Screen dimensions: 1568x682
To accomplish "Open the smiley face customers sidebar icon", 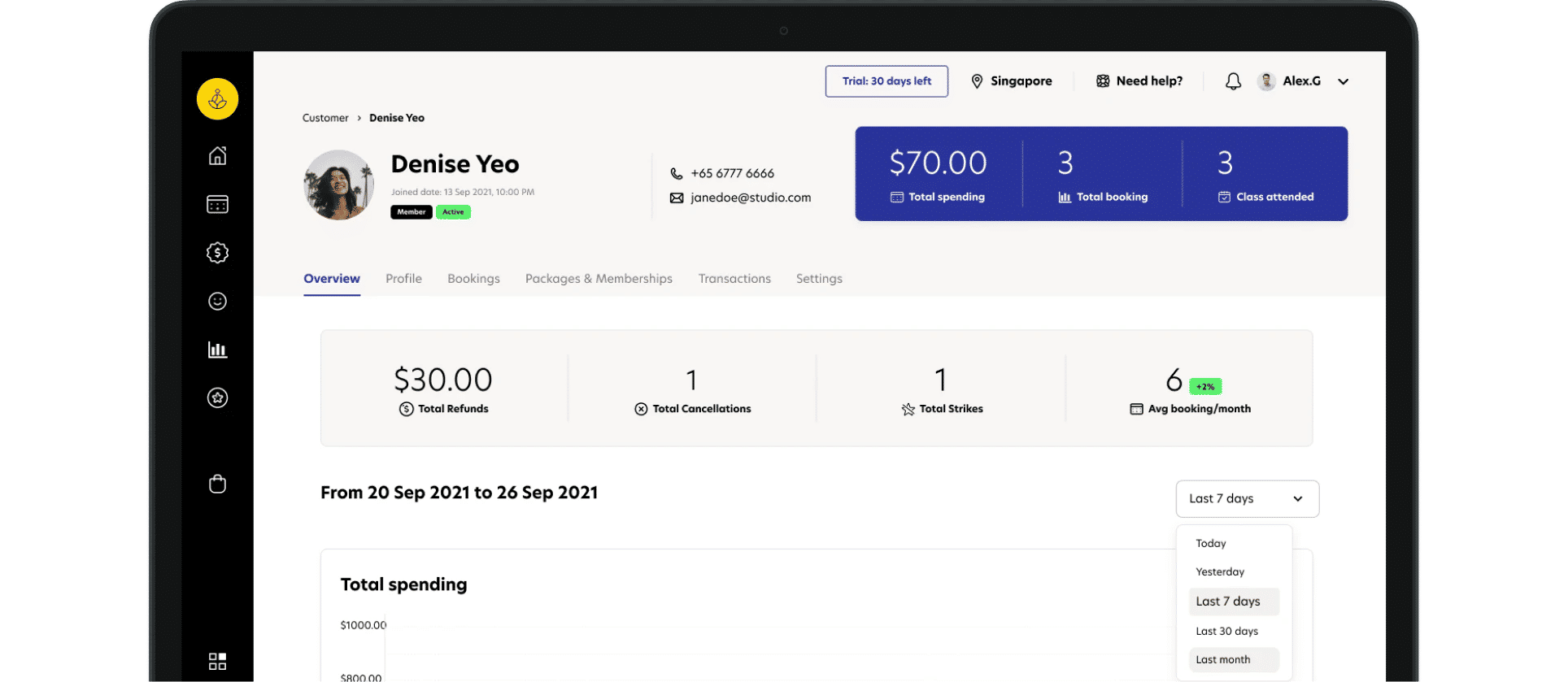I will [217, 302].
